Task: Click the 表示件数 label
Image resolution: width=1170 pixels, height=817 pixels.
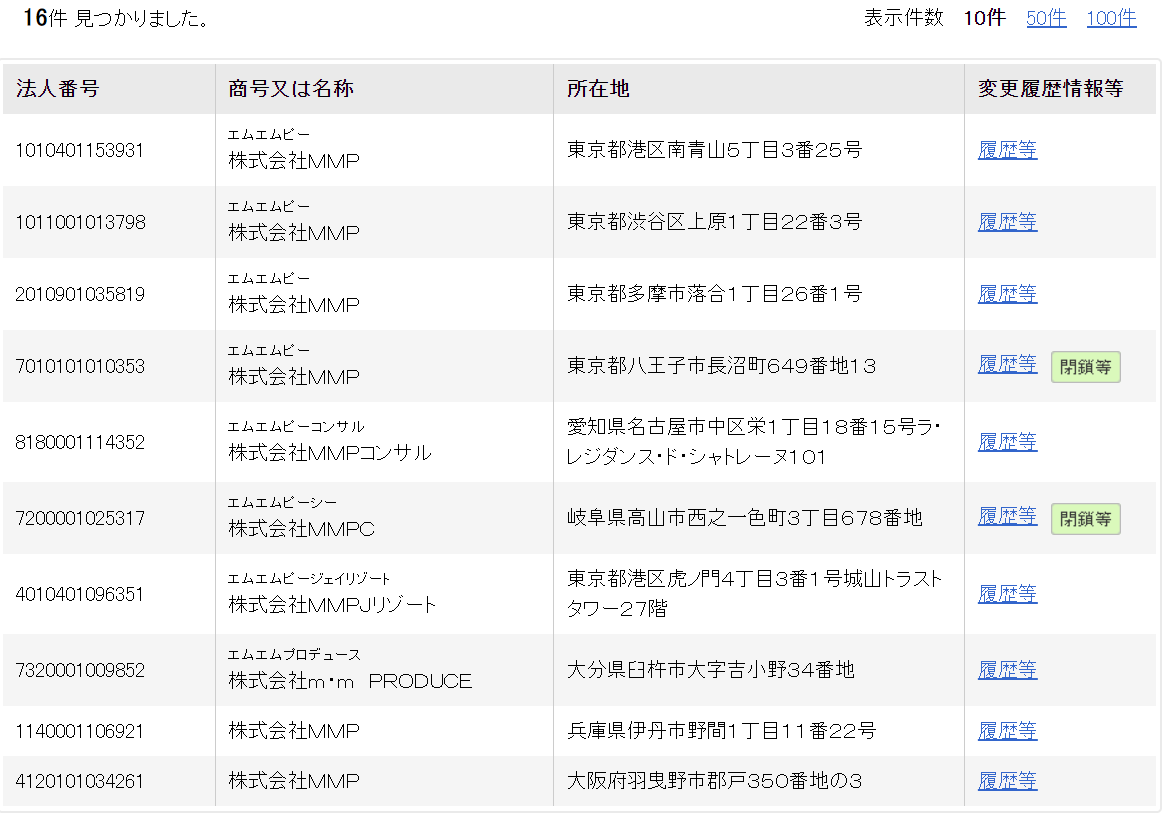Action: [x=904, y=18]
